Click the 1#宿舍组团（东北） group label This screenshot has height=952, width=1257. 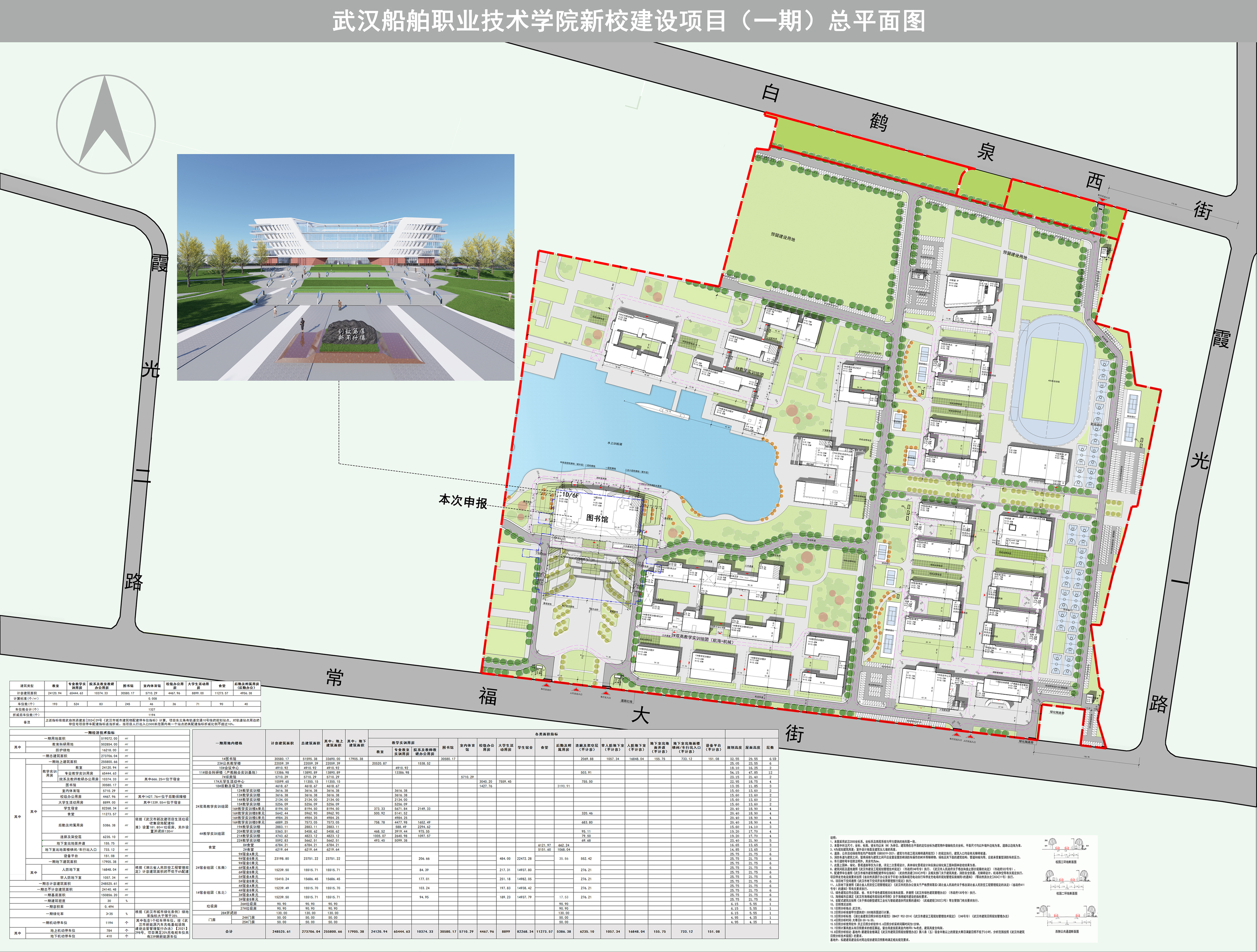pos(211,892)
